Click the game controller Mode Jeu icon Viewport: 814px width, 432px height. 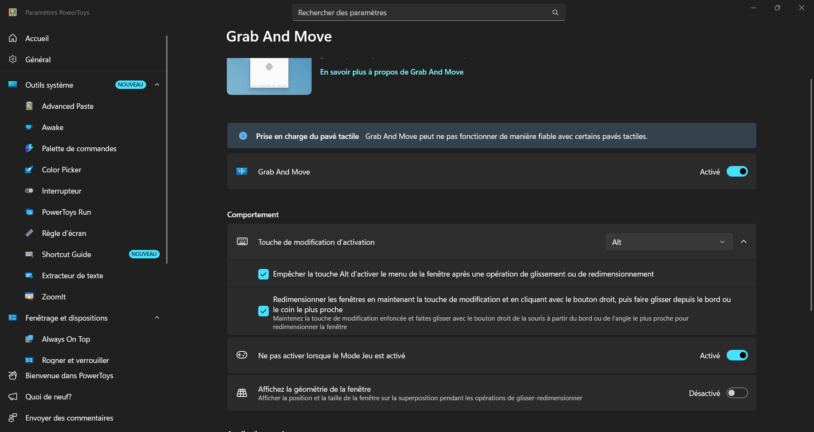pos(242,356)
